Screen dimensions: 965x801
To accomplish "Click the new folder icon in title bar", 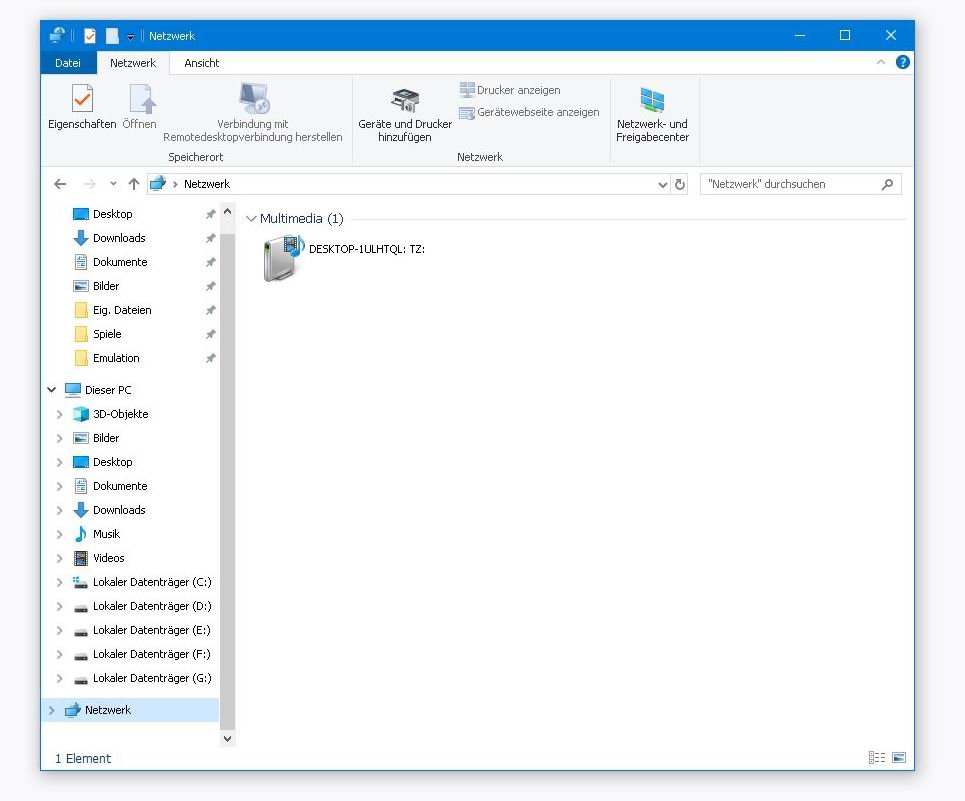I will pyautogui.click(x=112, y=36).
